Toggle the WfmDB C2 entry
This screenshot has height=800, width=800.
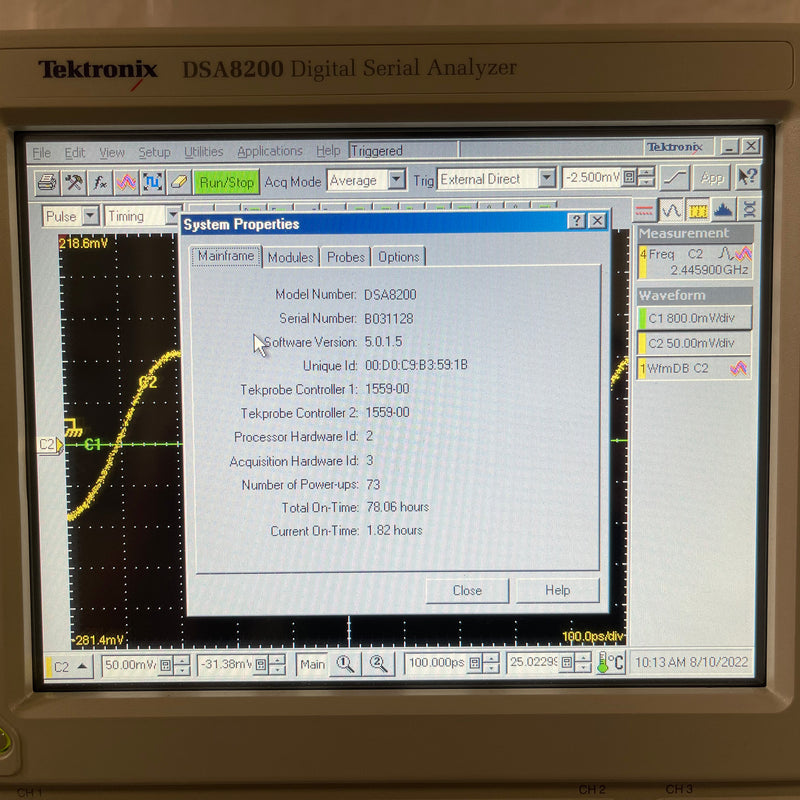[x=694, y=368]
